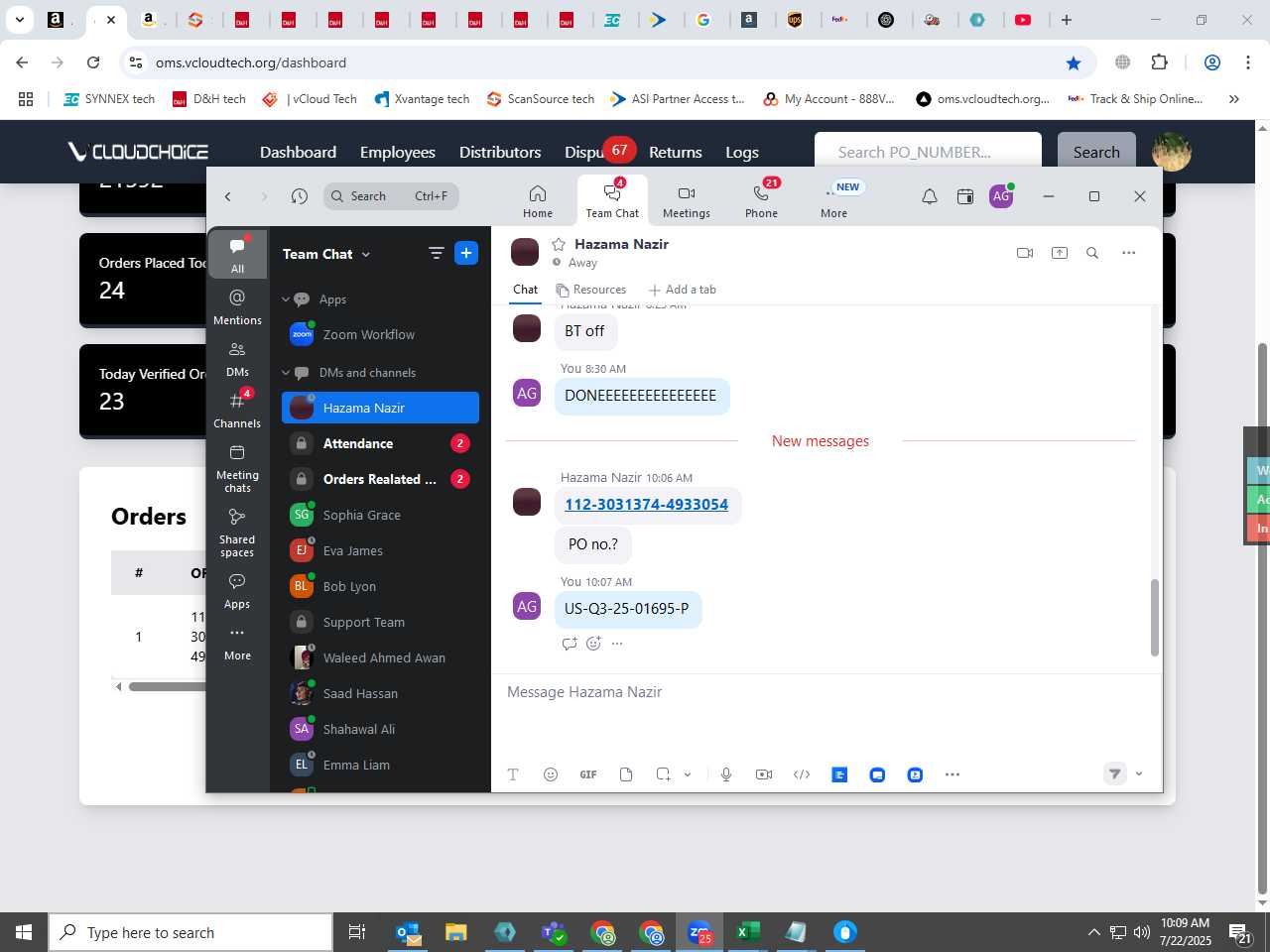Open chat with Bob Lyon
Image resolution: width=1270 pixels, height=952 pixels.
point(380,586)
